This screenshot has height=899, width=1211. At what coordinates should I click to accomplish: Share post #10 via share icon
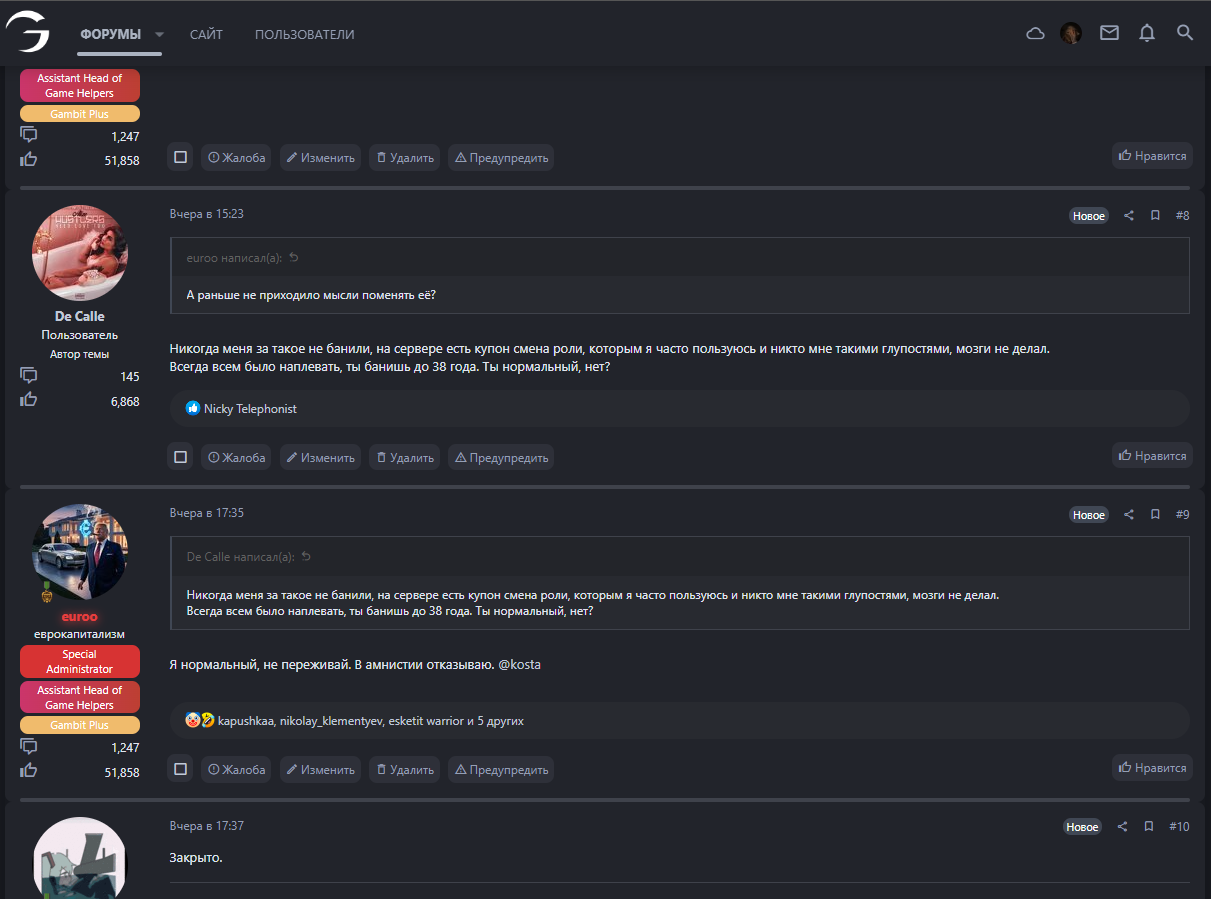(x=1122, y=827)
